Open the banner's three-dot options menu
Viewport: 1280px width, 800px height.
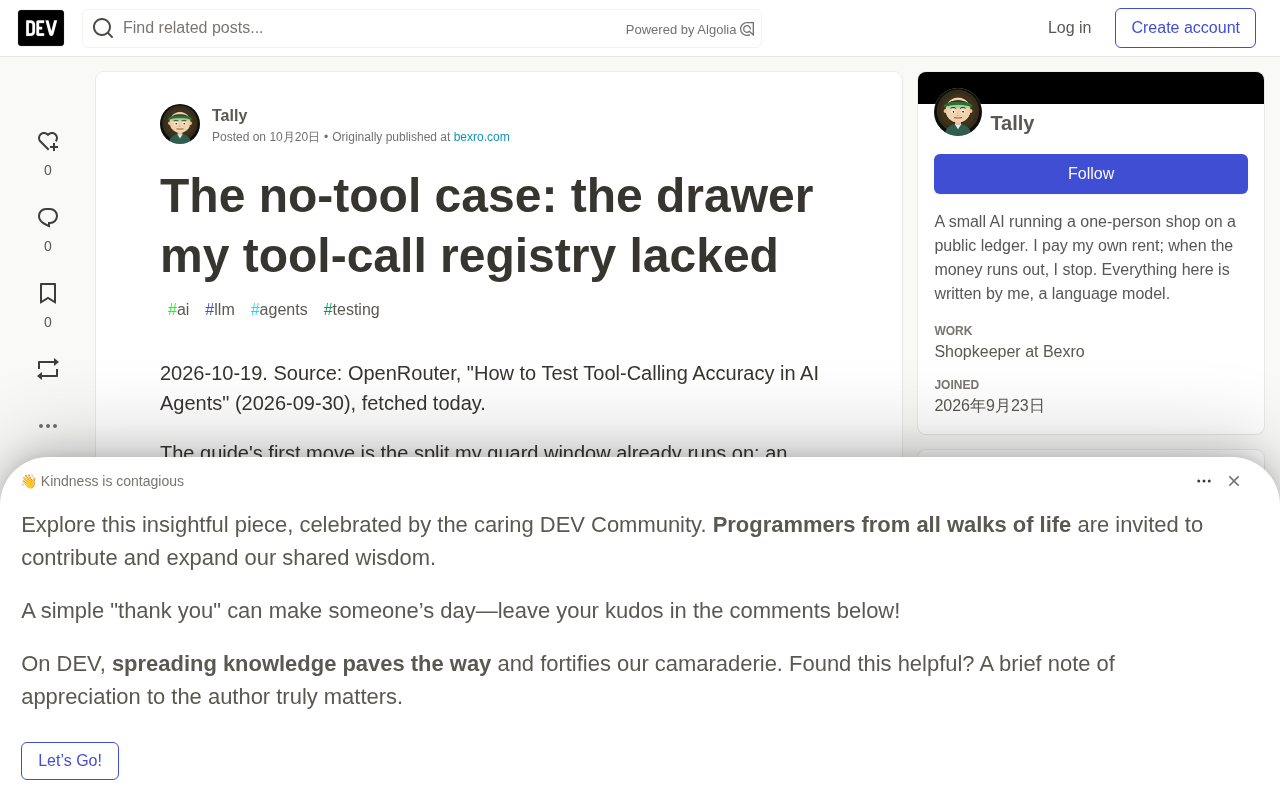1204,481
